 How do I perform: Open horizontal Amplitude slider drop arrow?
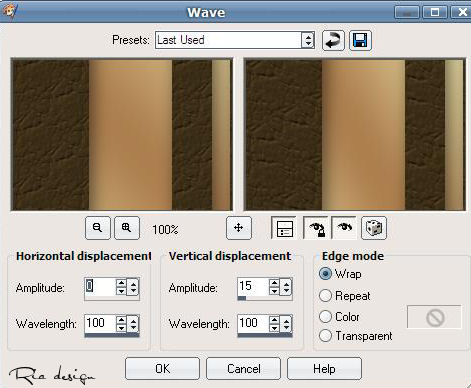(x=133, y=287)
